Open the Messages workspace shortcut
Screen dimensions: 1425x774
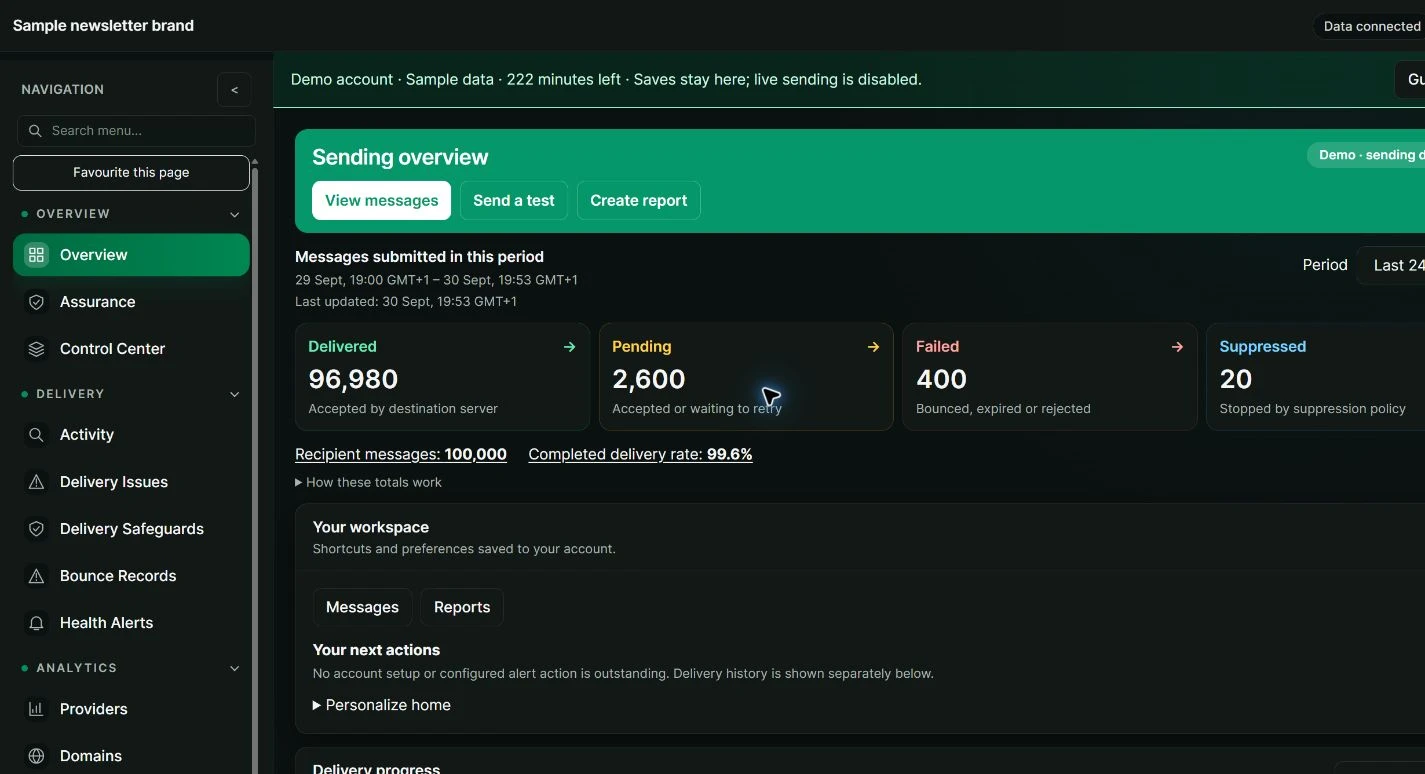362,607
